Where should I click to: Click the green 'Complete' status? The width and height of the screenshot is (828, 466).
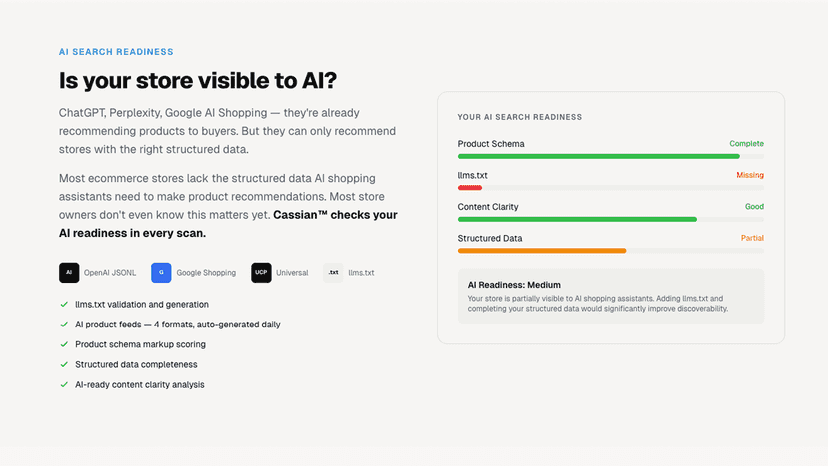pos(746,144)
